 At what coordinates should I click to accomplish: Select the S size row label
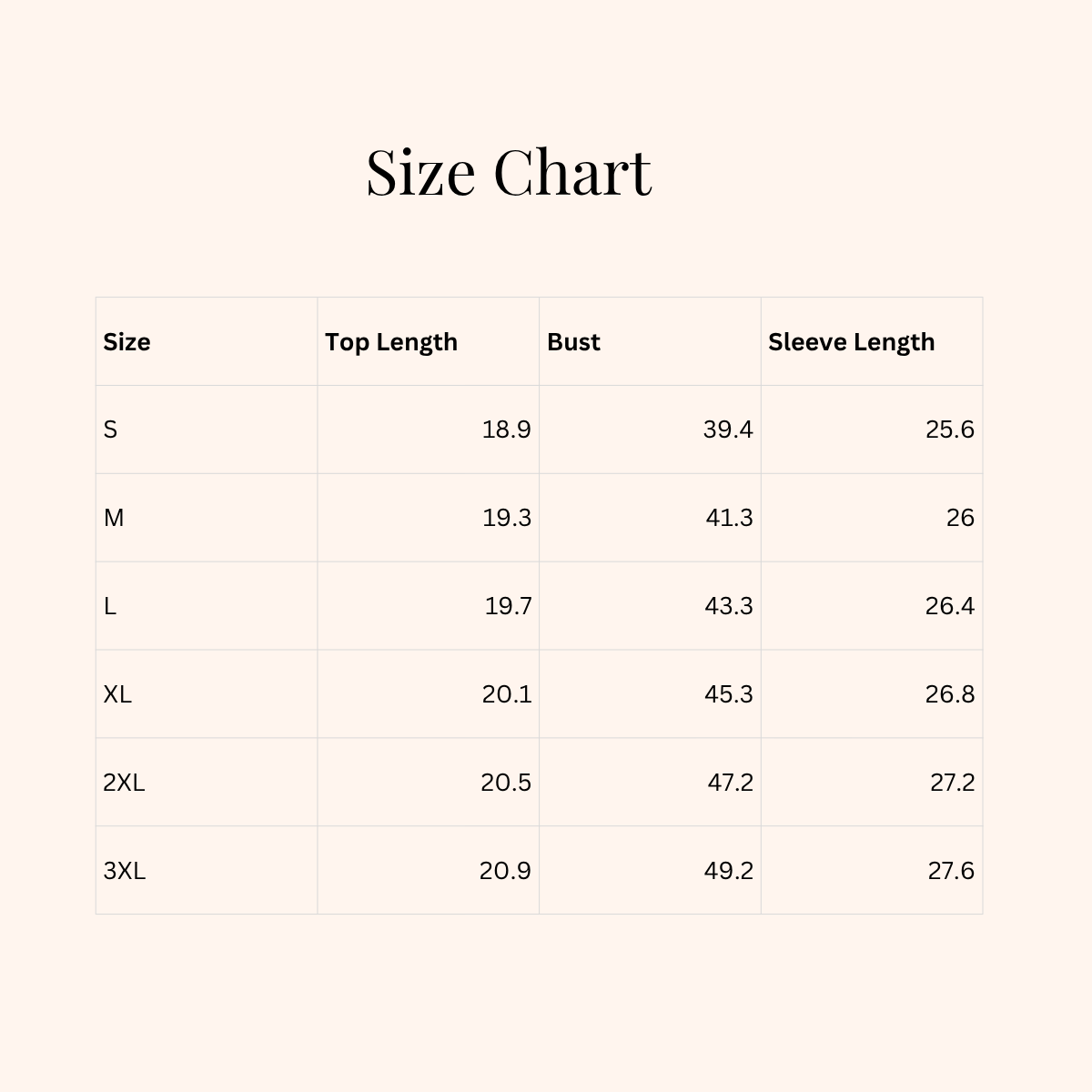pos(110,430)
